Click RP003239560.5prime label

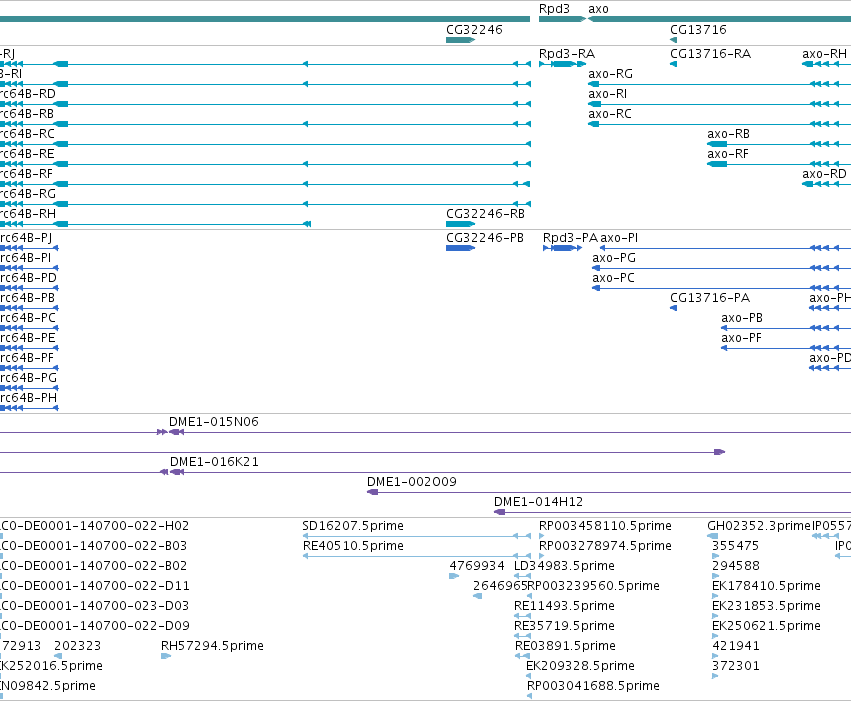point(594,586)
